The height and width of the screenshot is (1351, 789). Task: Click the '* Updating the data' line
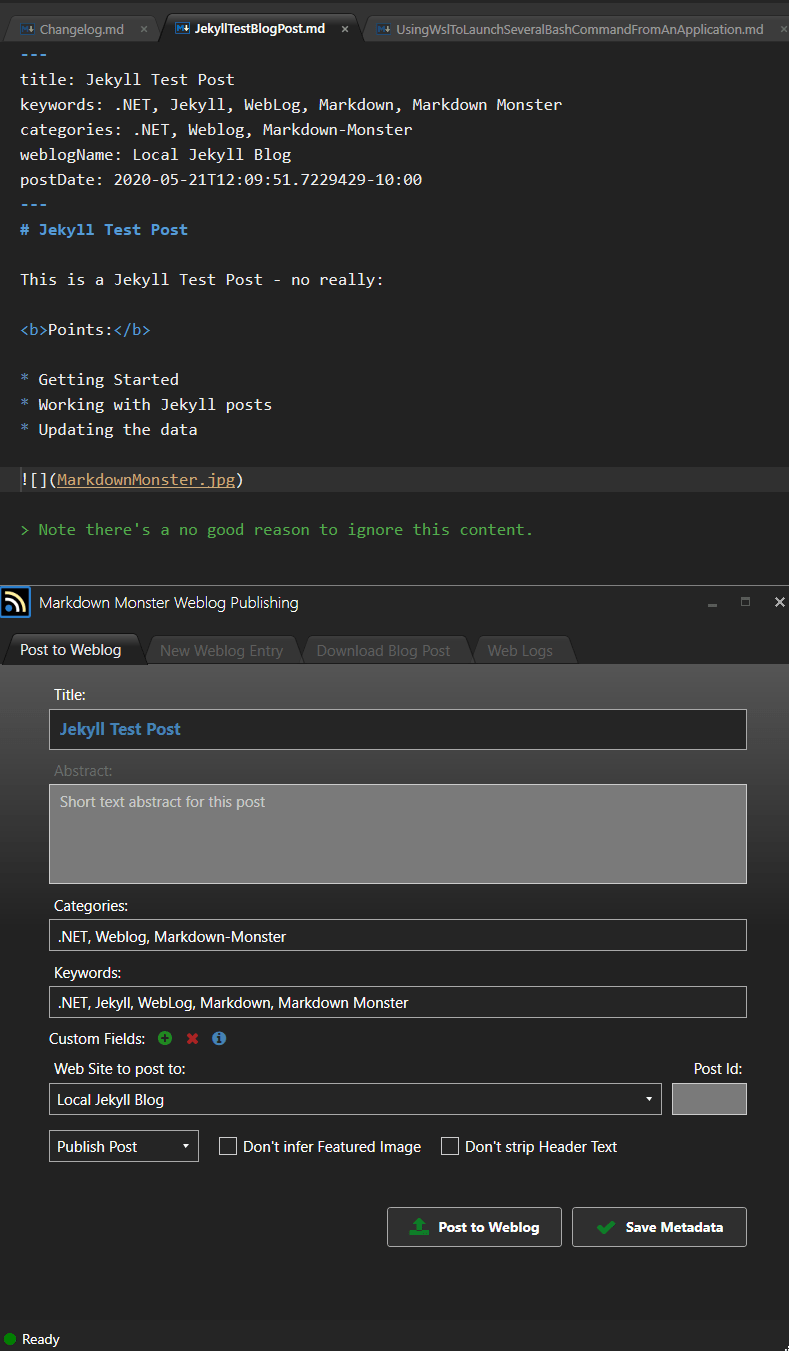pyautogui.click(x=109, y=429)
